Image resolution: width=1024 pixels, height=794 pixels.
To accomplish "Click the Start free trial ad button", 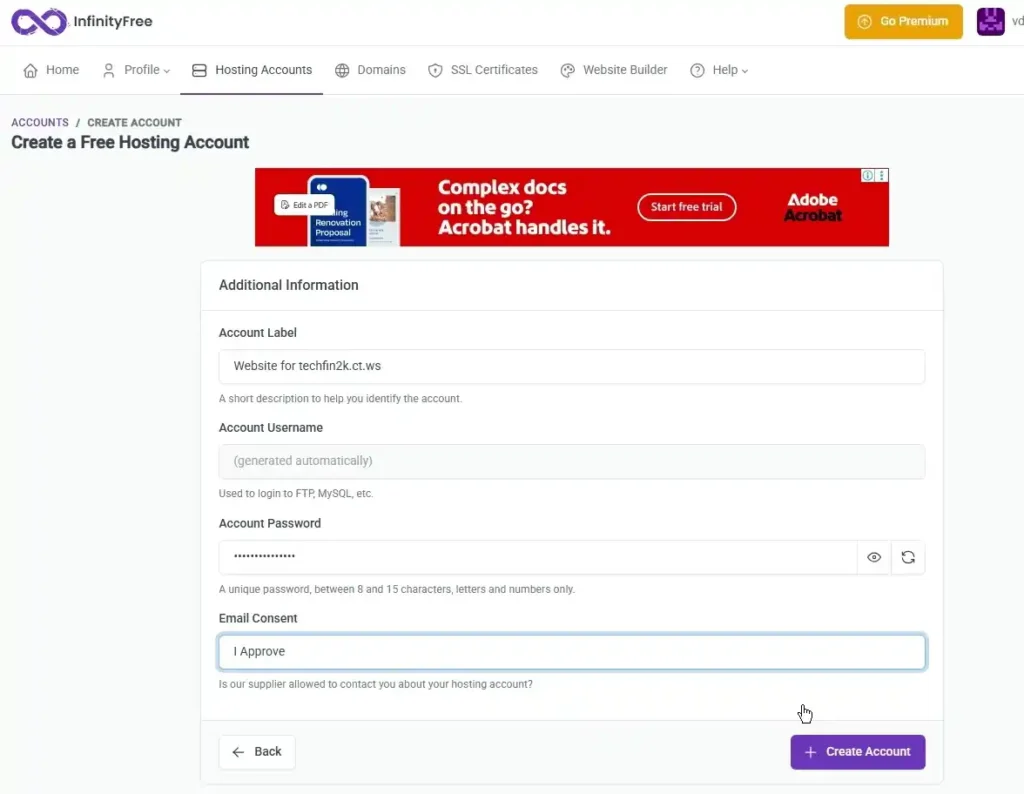I will (x=686, y=207).
